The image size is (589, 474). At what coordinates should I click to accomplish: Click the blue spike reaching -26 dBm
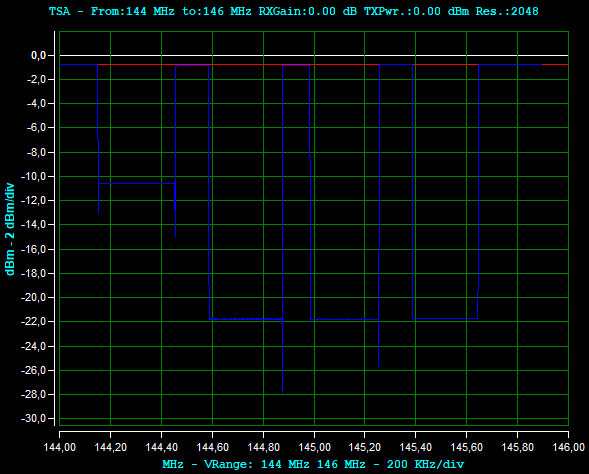pos(378,344)
